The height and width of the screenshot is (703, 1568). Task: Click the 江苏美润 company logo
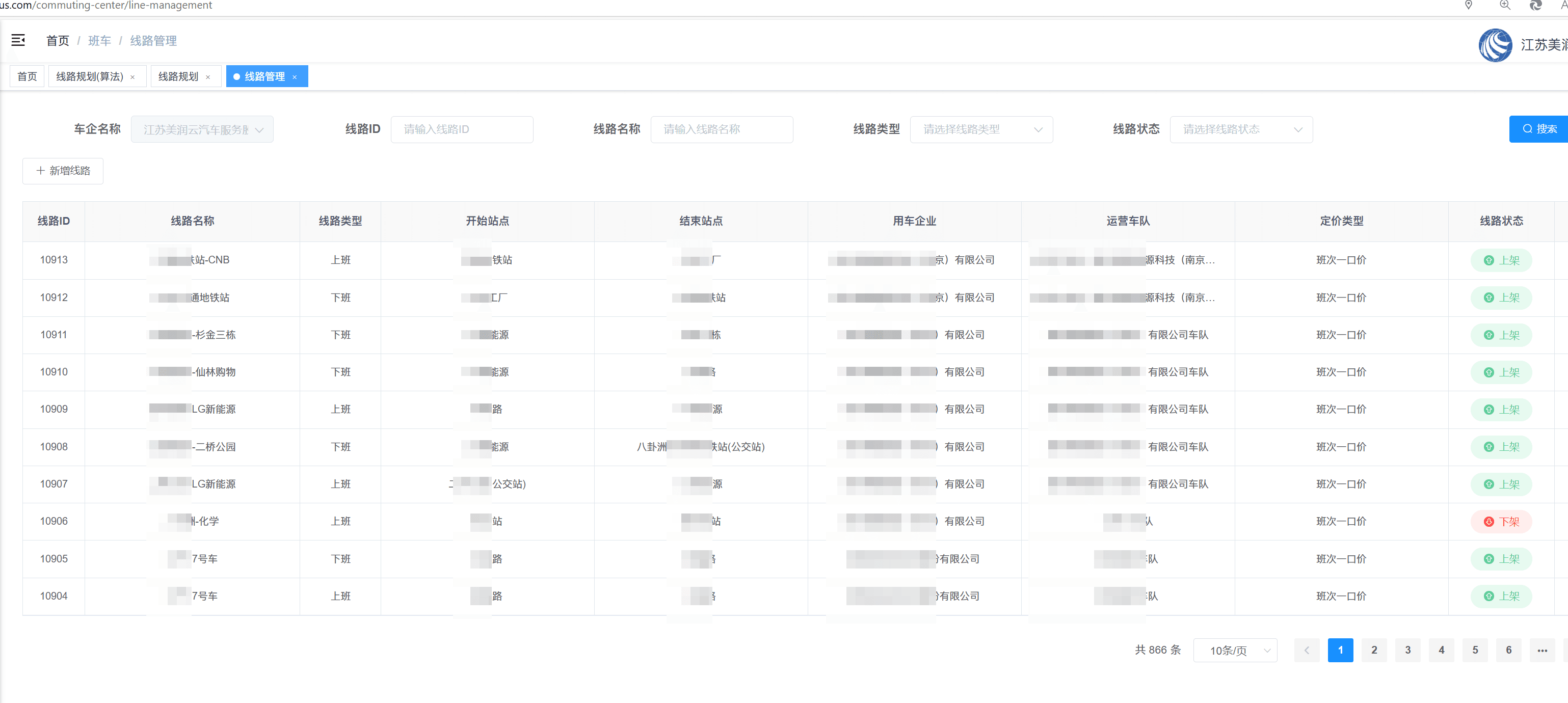1496,45
